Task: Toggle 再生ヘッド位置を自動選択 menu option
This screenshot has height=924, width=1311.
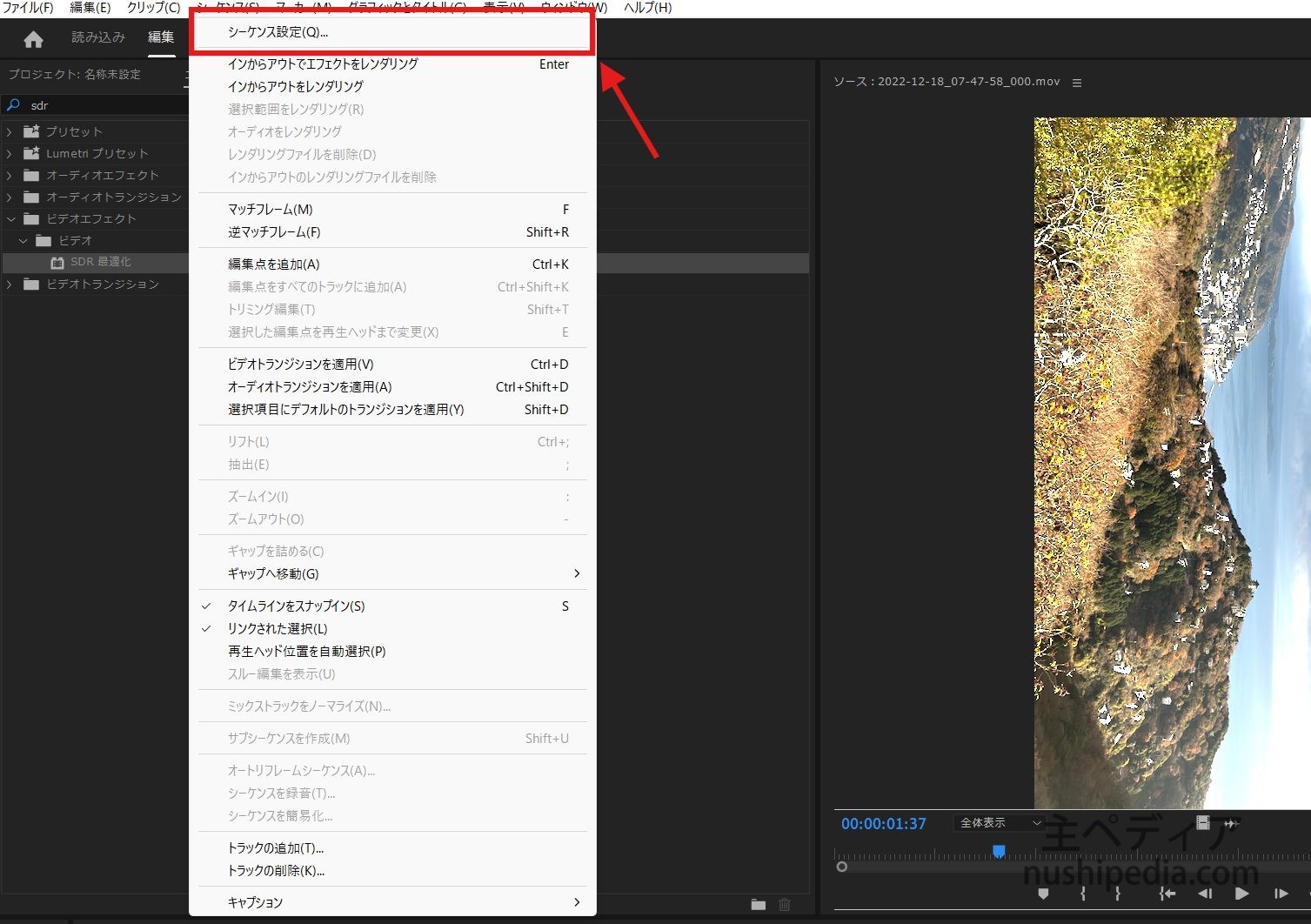Action: click(x=306, y=652)
